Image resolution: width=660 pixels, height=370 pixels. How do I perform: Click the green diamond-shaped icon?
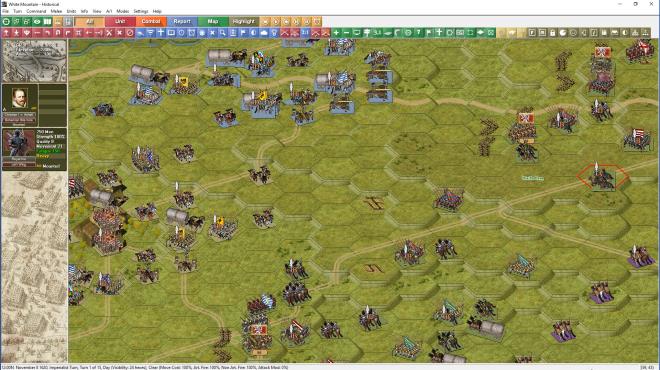coord(480,32)
